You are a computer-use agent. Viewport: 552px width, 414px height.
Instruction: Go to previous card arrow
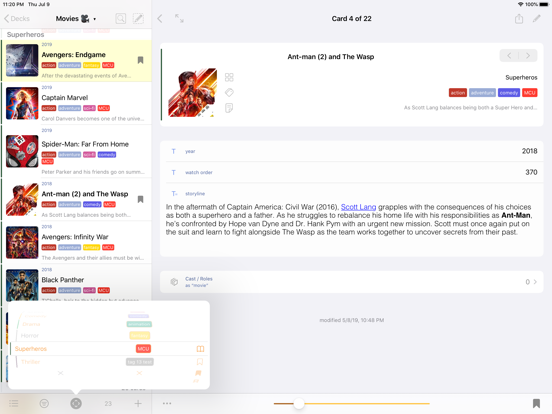coord(509,56)
